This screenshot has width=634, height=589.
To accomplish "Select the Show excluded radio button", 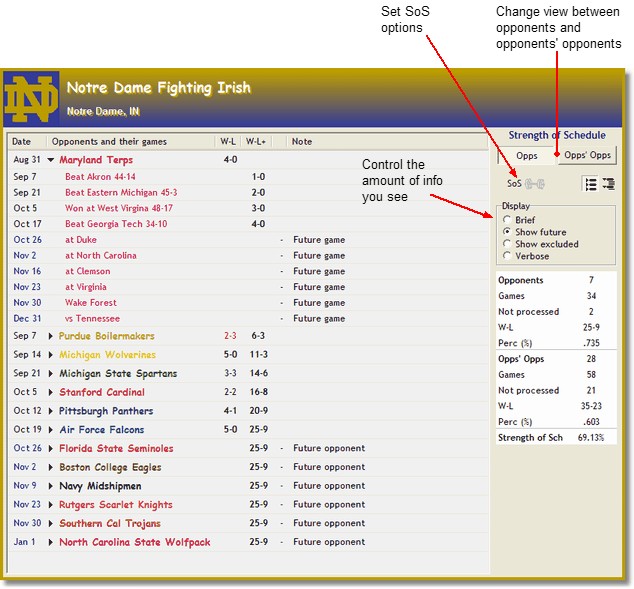I will [507, 244].
